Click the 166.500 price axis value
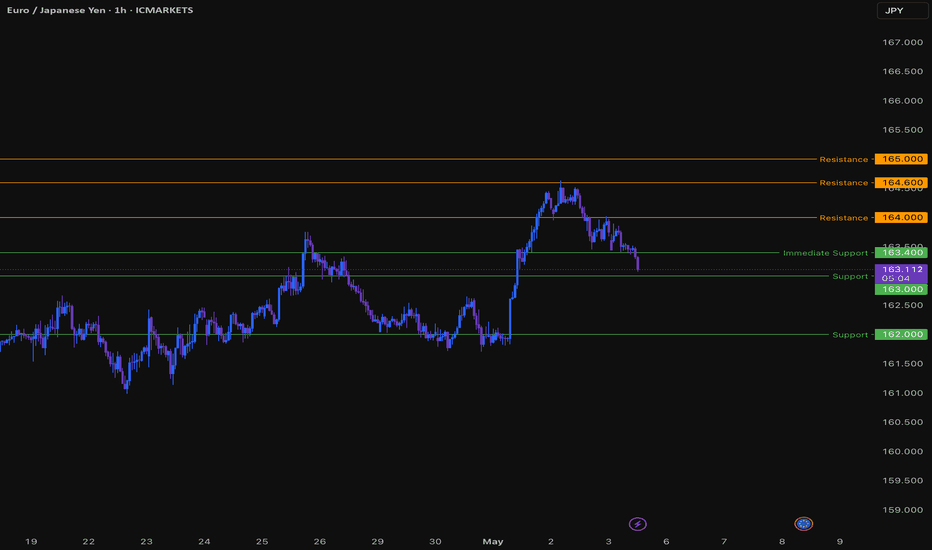Image resolution: width=932 pixels, height=550 pixels. (x=902, y=71)
